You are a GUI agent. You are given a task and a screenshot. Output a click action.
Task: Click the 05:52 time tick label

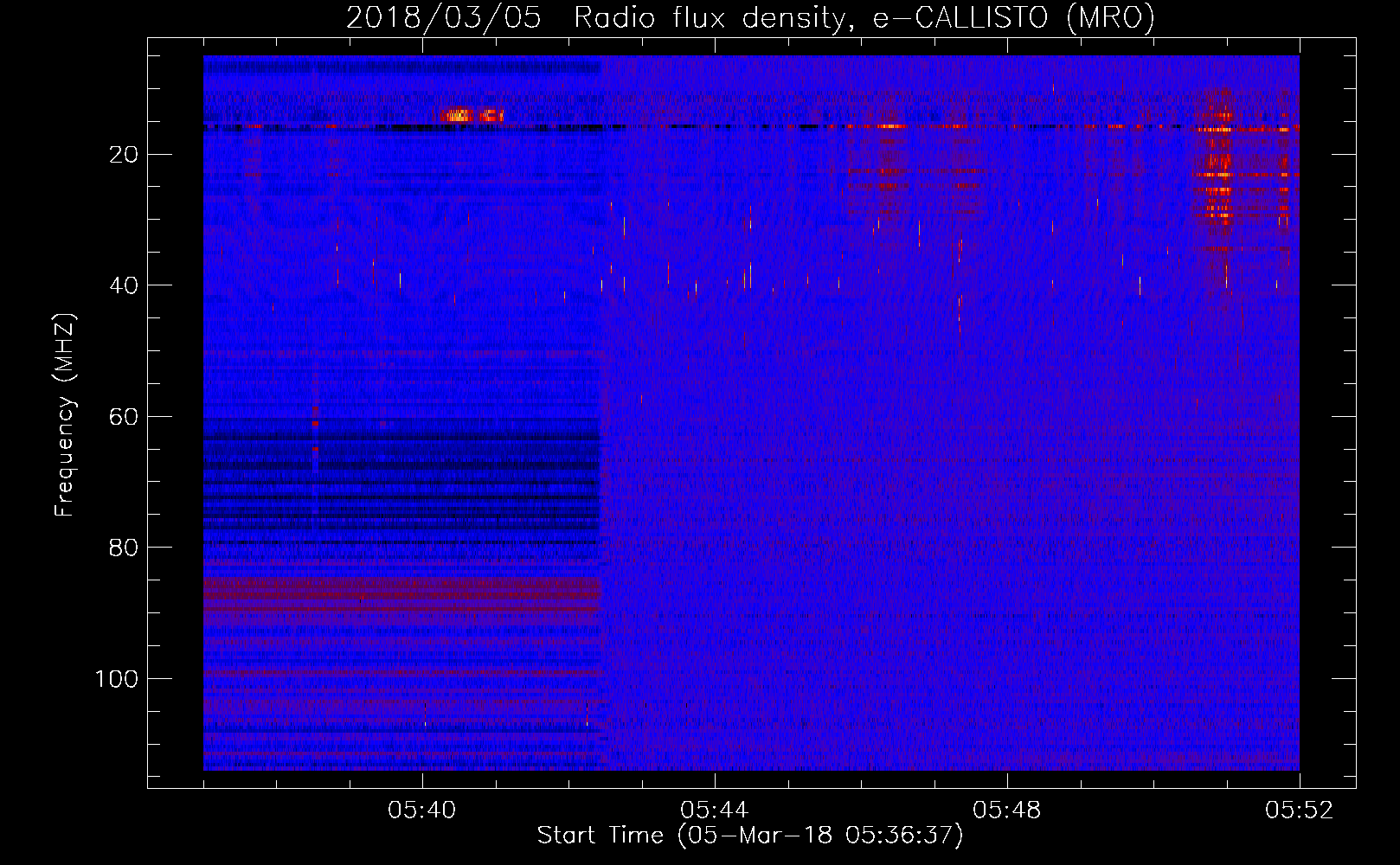point(1300,811)
